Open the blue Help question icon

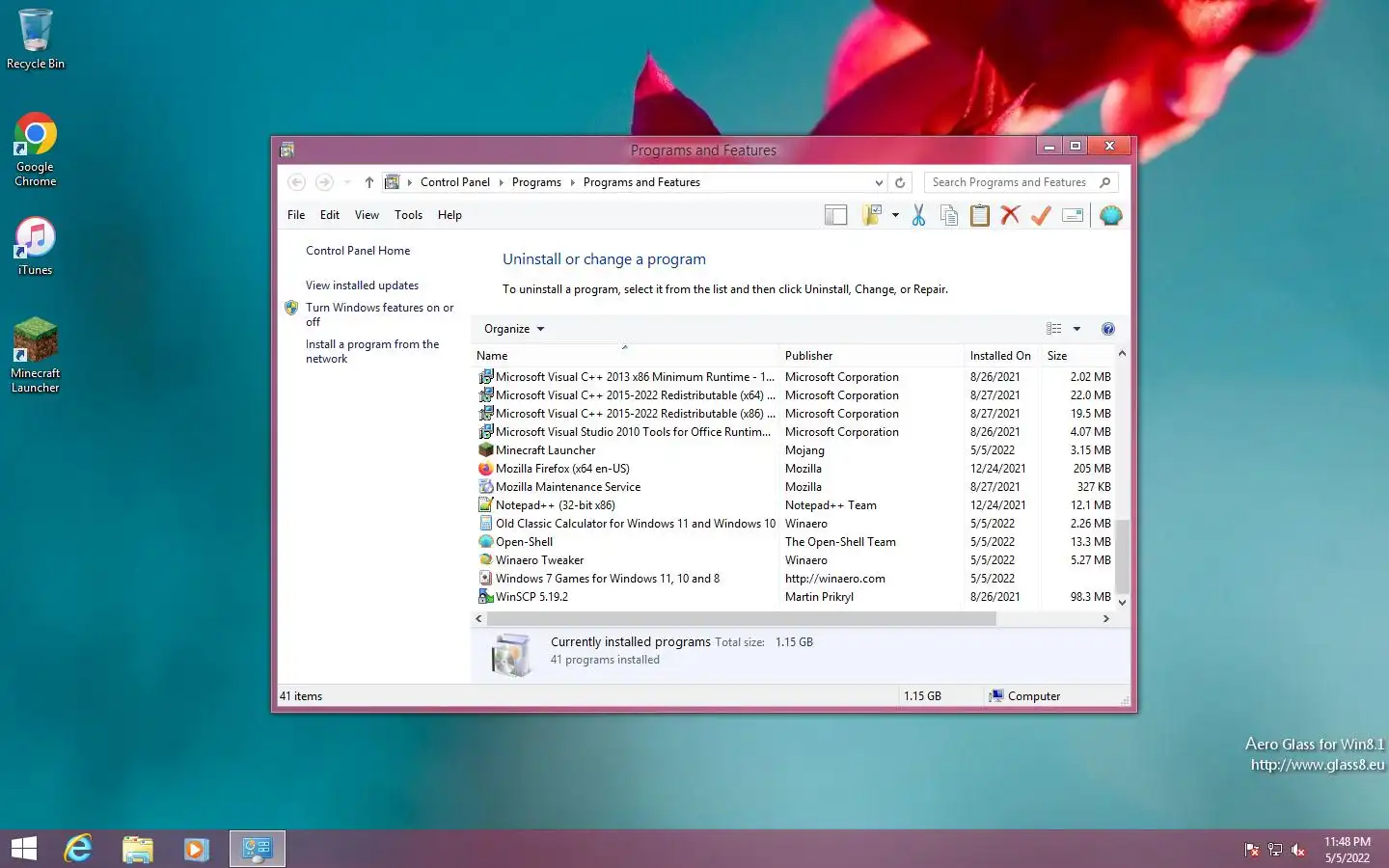click(1108, 329)
